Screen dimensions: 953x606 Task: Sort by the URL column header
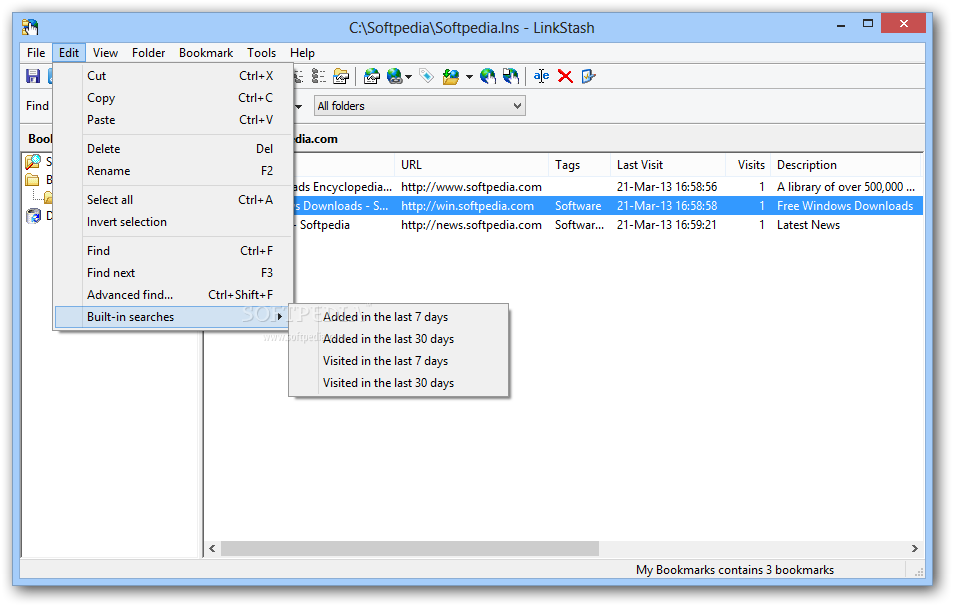pyautogui.click(x=472, y=165)
